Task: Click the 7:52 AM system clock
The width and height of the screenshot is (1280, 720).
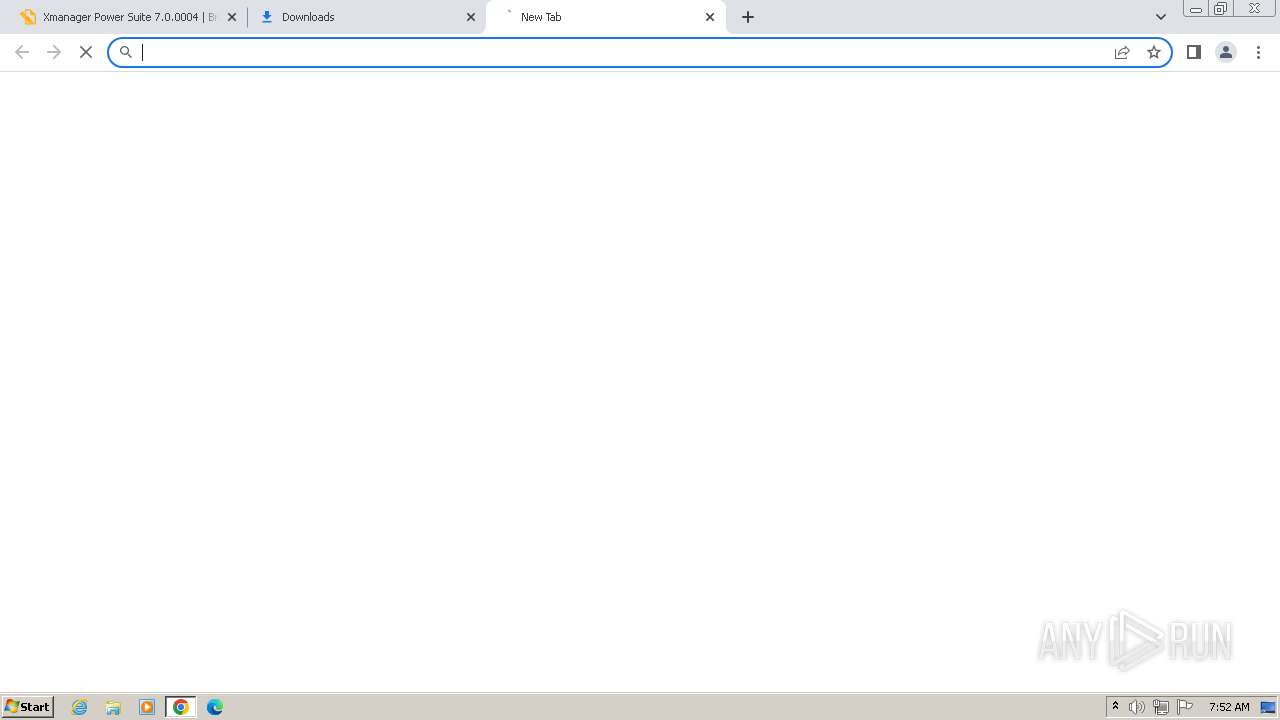Action: coord(1229,707)
